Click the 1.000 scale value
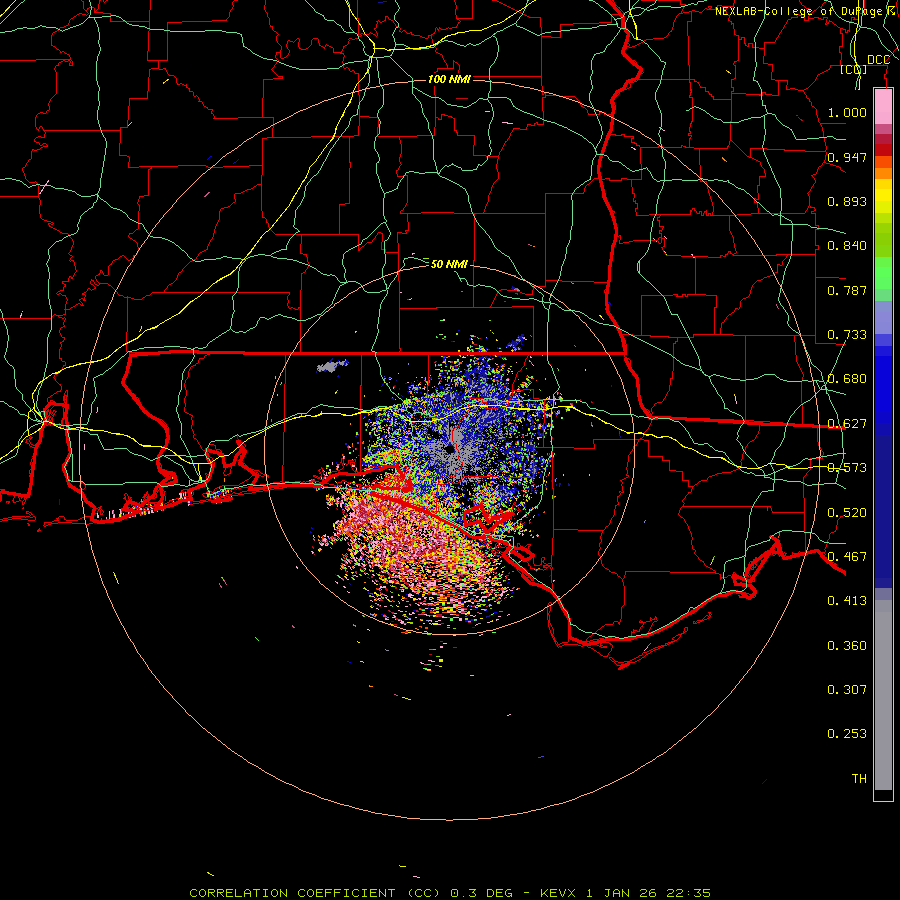Viewport: 900px width, 900px height. [x=847, y=112]
